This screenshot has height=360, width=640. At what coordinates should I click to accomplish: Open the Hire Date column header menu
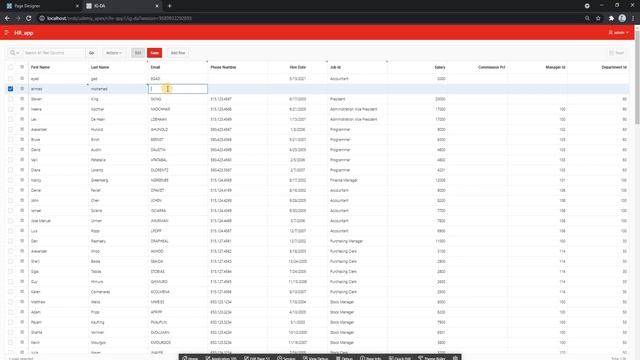coord(298,67)
